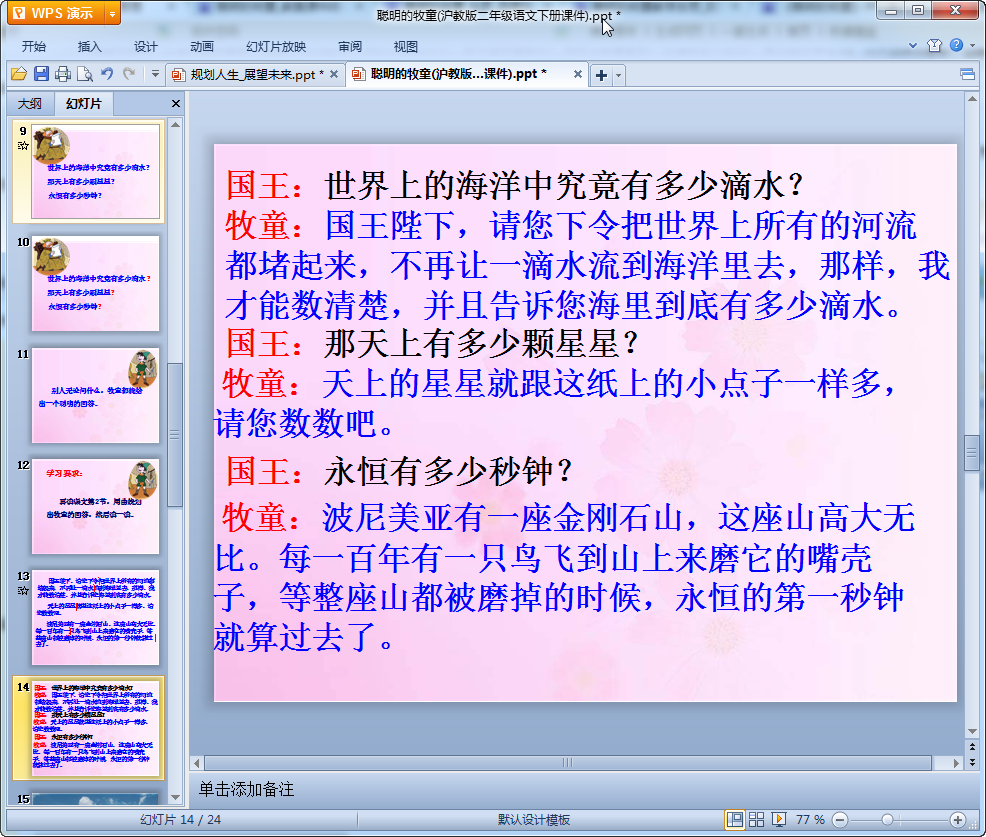Go to previous slide double-arrow button
Screen dimensions: 986x837
click(972, 746)
